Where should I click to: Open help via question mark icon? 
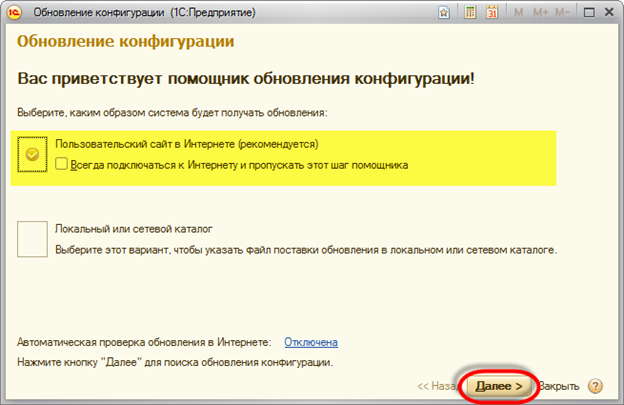click(595, 386)
